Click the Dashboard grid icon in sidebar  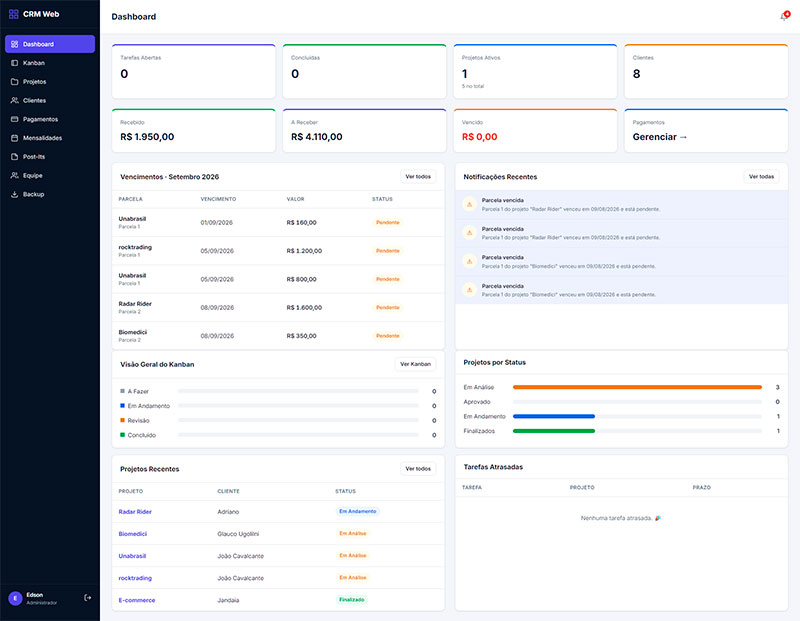click(x=14, y=44)
